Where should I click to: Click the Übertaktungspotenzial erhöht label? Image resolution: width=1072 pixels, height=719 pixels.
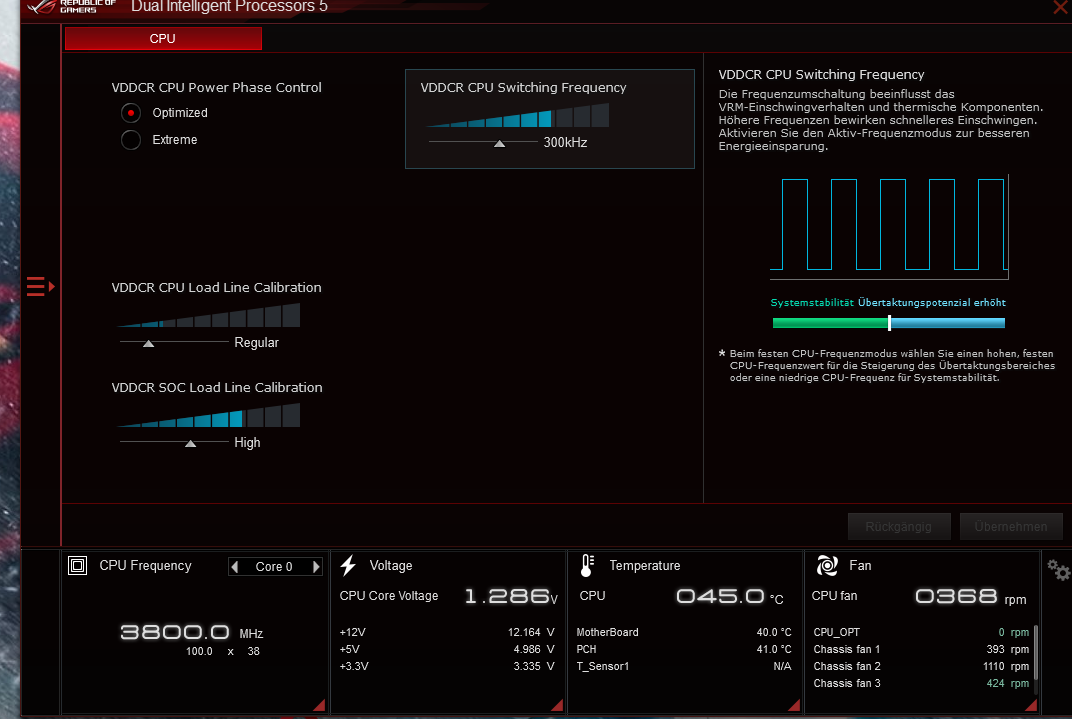932,302
